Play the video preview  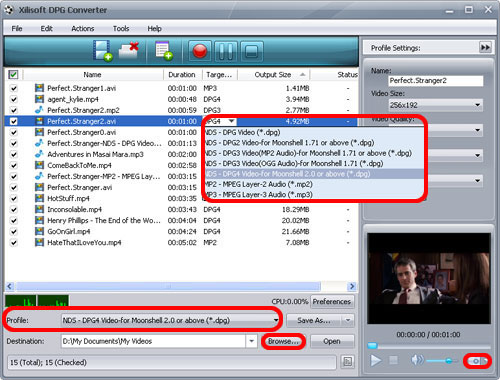click(376, 360)
